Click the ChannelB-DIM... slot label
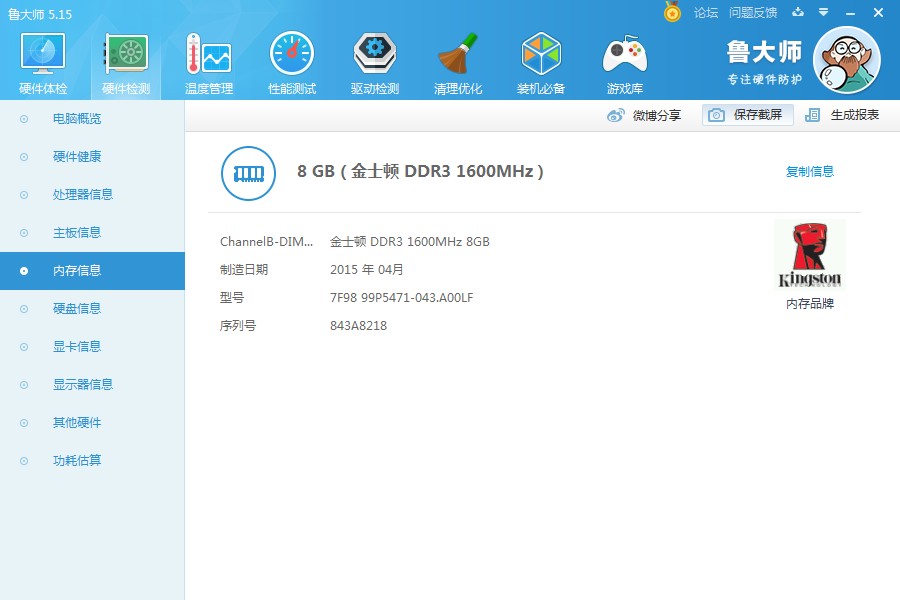The height and width of the screenshot is (600, 900). [266, 242]
